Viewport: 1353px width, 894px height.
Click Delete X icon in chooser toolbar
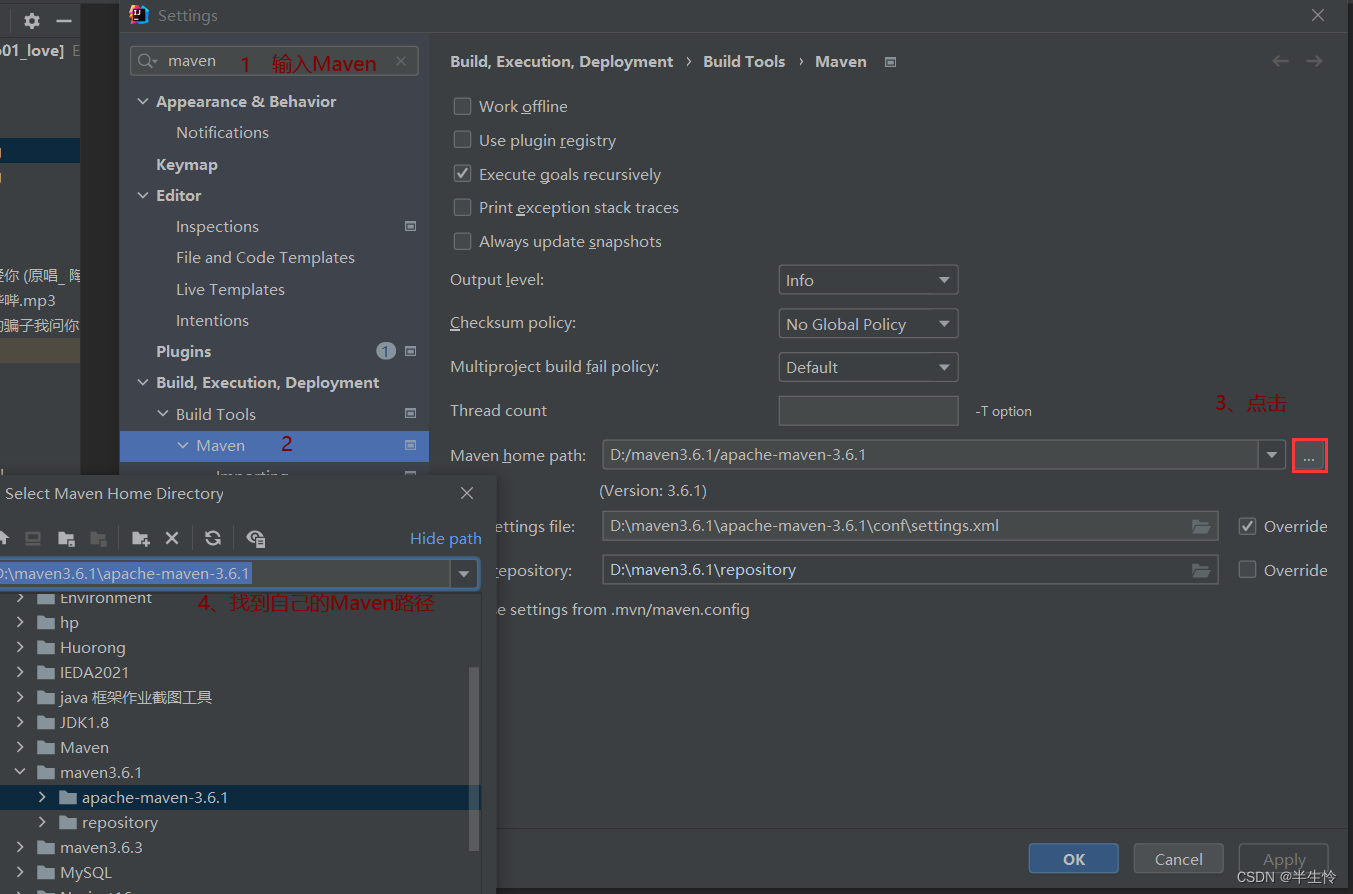pyautogui.click(x=172, y=538)
